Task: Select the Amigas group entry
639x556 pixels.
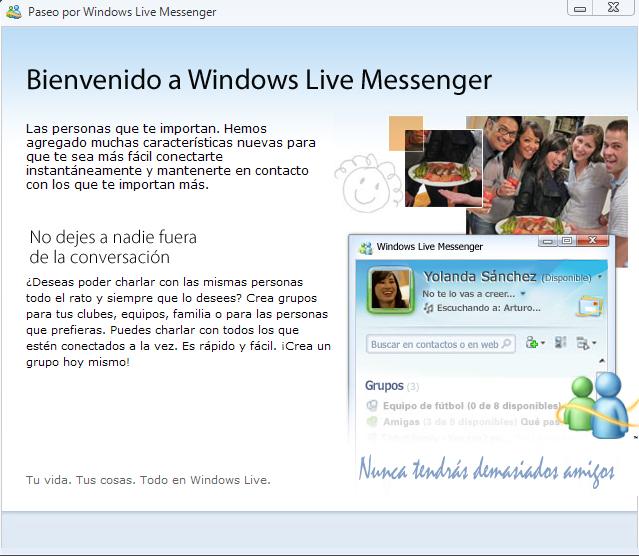Action: tap(401, 422)
